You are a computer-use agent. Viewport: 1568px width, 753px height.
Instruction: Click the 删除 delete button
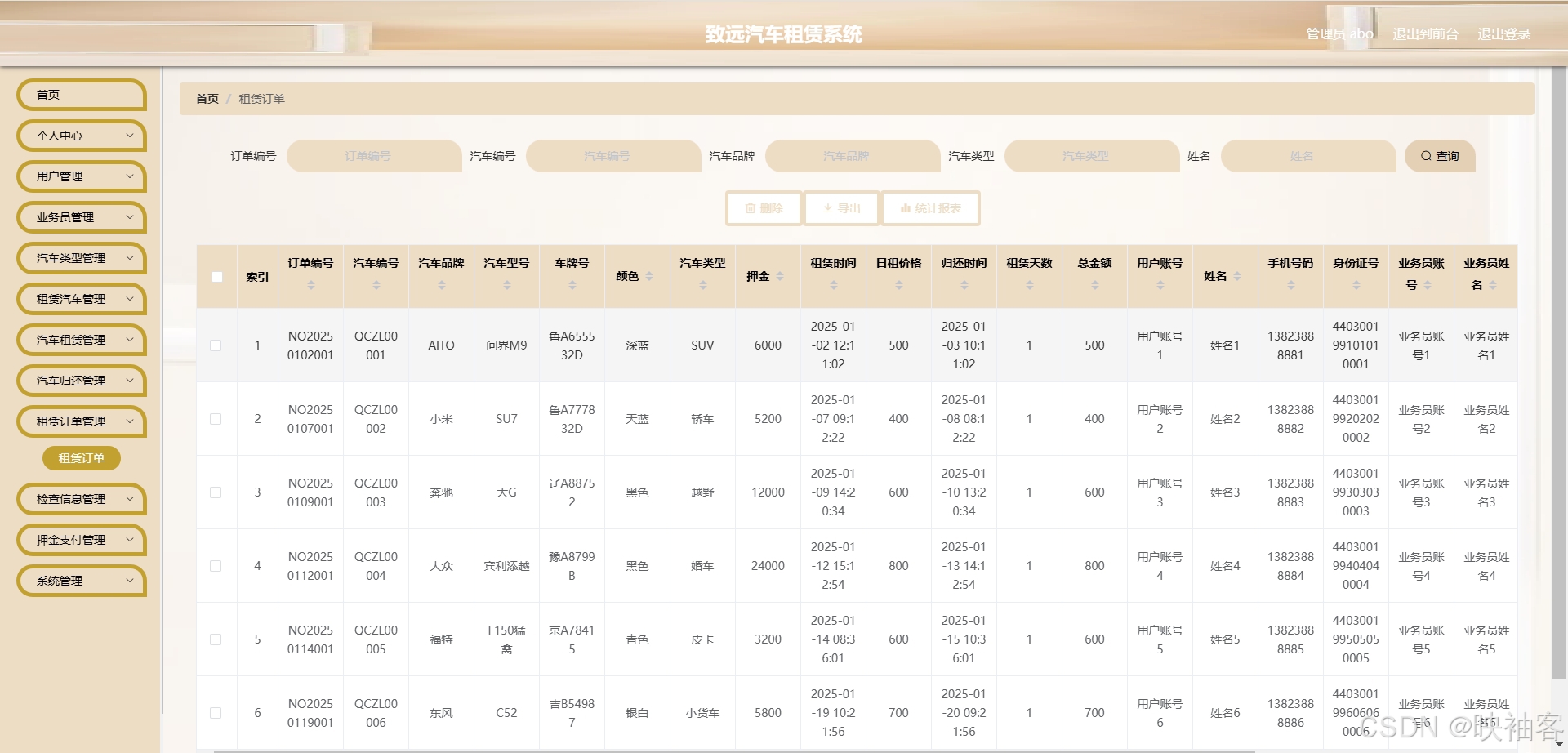point(764,208)
